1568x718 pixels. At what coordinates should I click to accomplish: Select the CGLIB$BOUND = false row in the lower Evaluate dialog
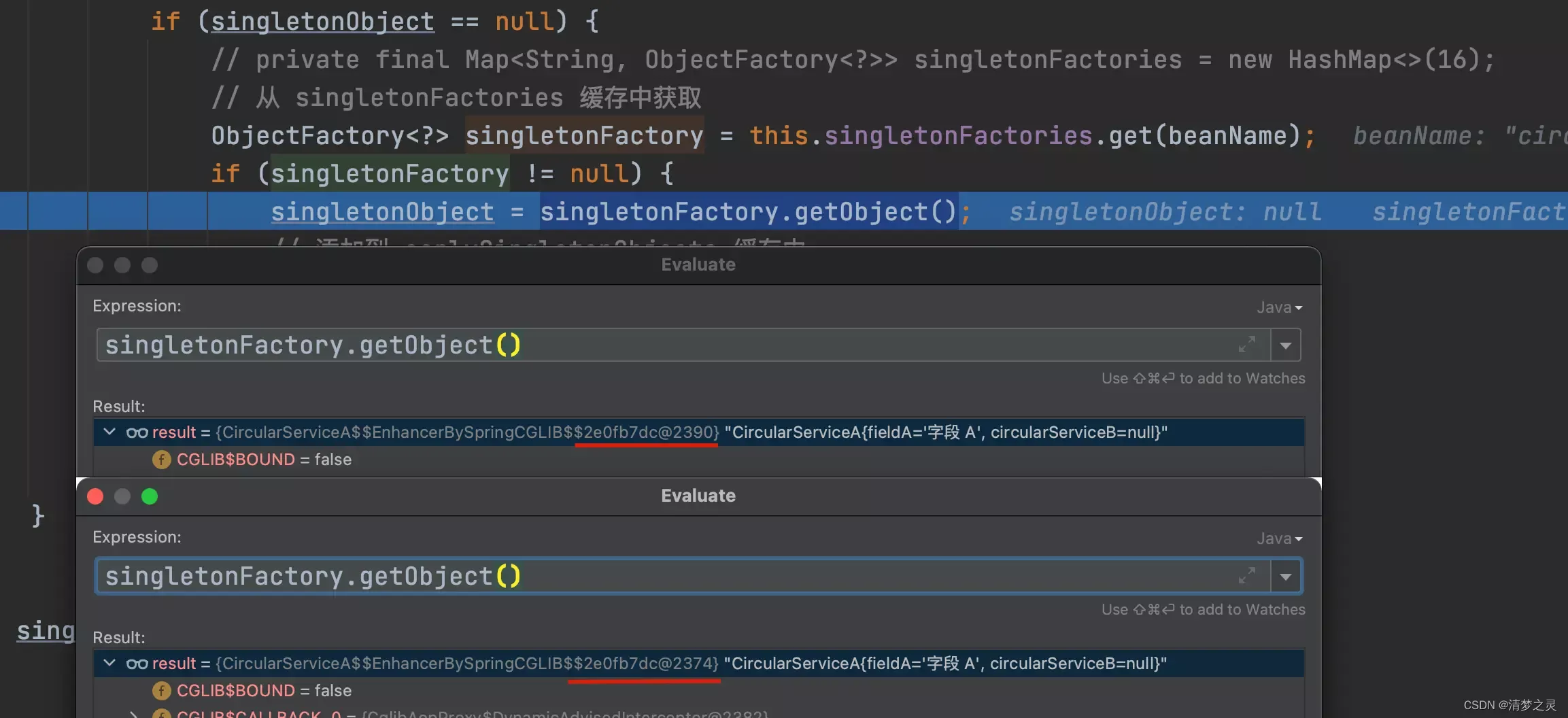click(x=699, y=691)
